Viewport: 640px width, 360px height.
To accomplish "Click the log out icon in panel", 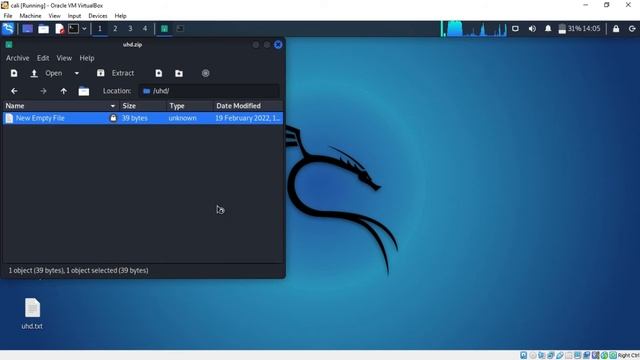I will (x=632, y=29).
